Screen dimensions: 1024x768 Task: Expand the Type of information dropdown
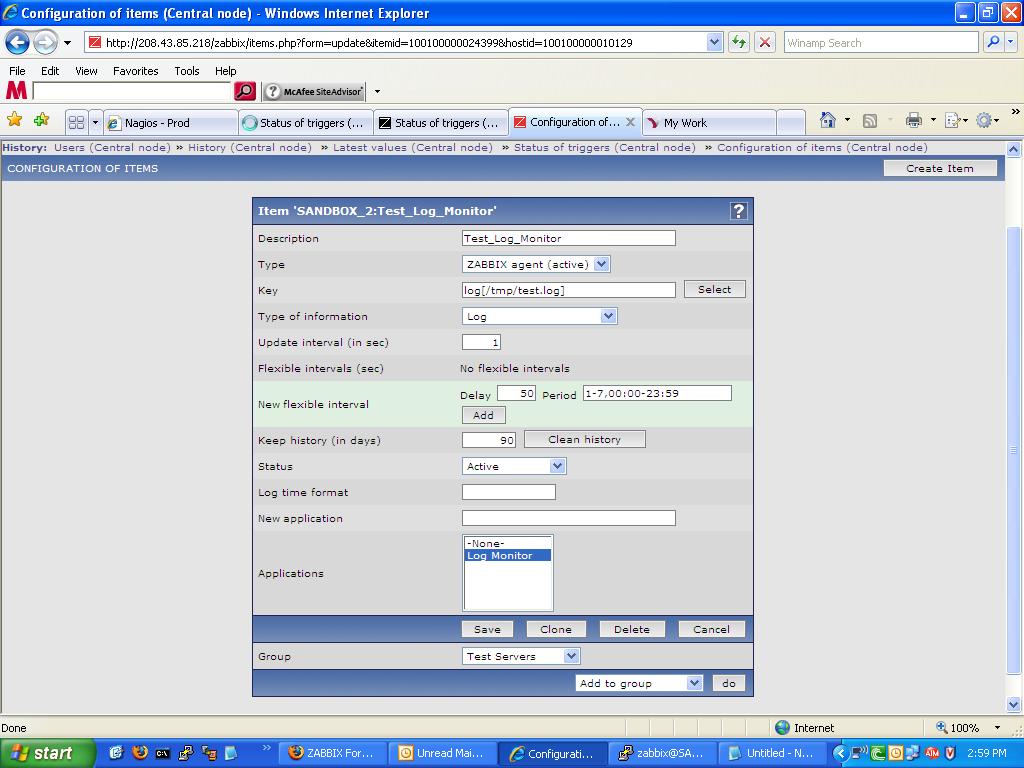click(609, 316)
